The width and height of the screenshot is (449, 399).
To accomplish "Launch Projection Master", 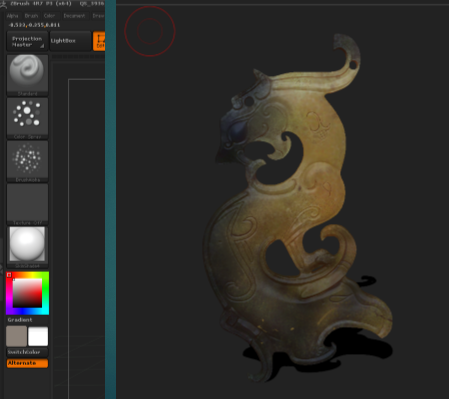I will coord(27,41).
